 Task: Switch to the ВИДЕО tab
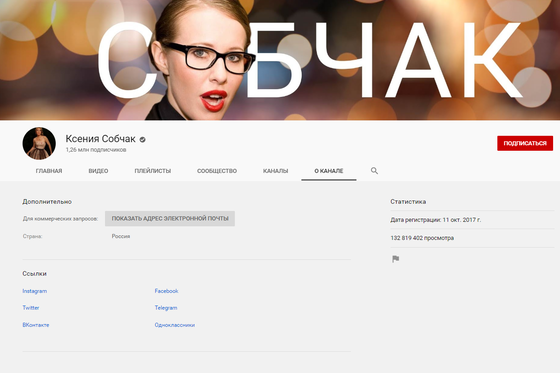(x=98, y=171)
